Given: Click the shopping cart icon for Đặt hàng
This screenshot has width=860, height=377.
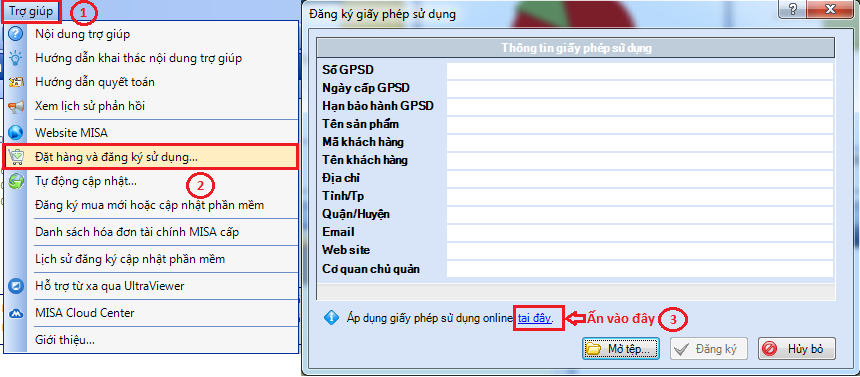Looking at the screenshot, I should [16, 157].
